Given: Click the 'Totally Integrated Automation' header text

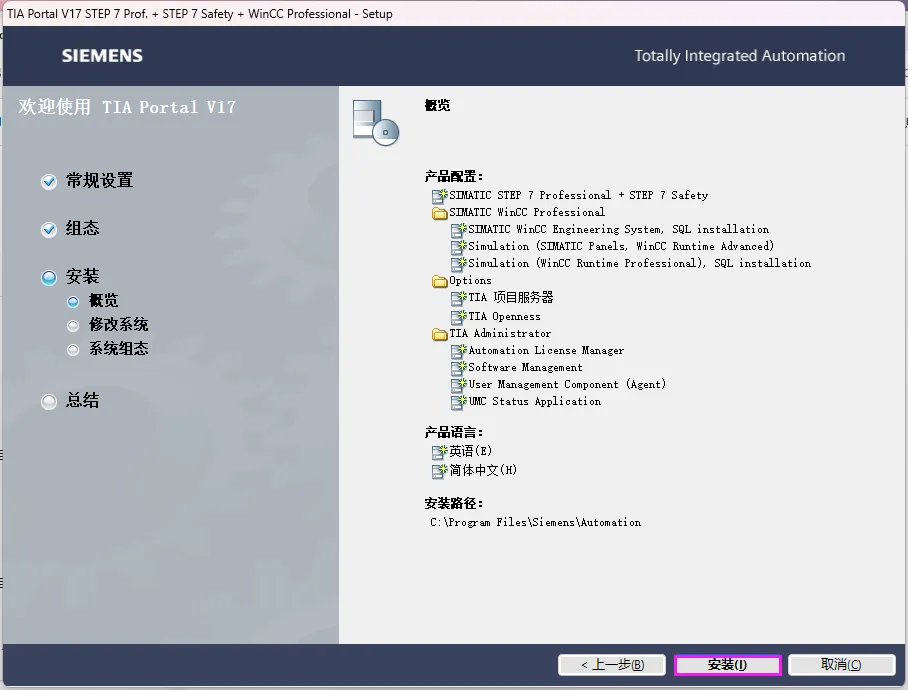Looking at the screenshot, I should [739, 56].
